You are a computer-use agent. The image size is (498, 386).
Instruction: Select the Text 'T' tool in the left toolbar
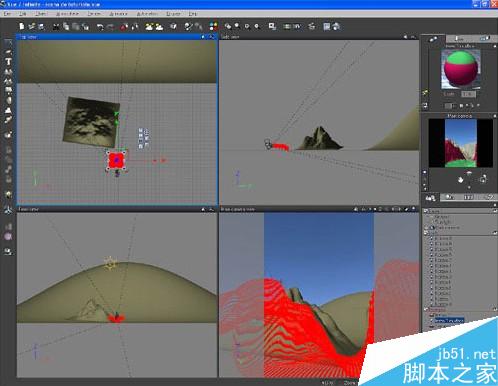click(9, 62)
